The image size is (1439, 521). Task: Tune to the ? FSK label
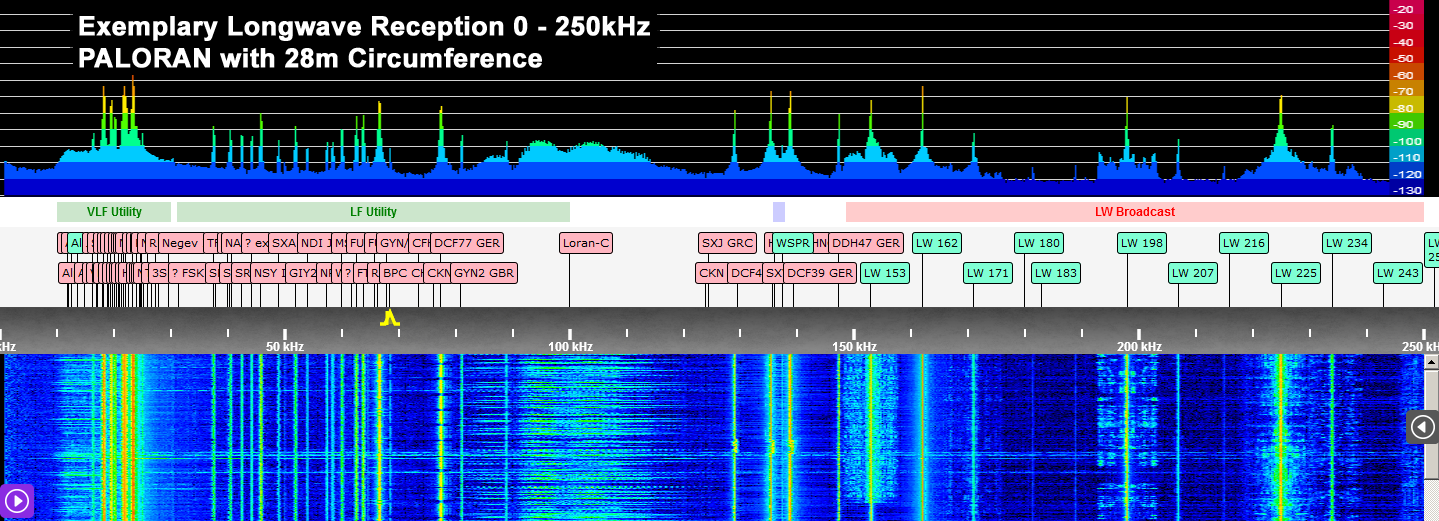[187, 272]
